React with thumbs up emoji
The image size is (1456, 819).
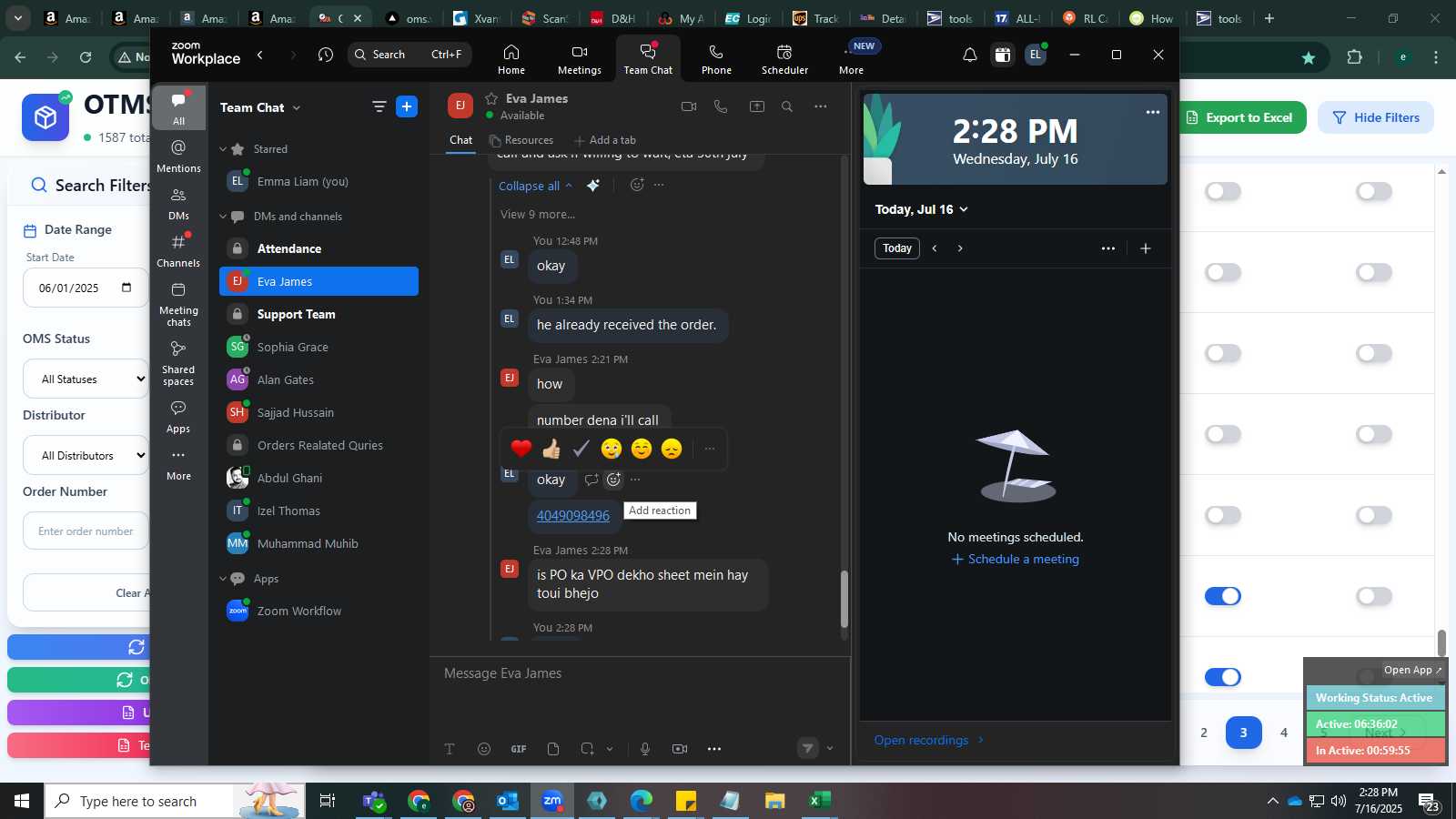pos(551,449)
